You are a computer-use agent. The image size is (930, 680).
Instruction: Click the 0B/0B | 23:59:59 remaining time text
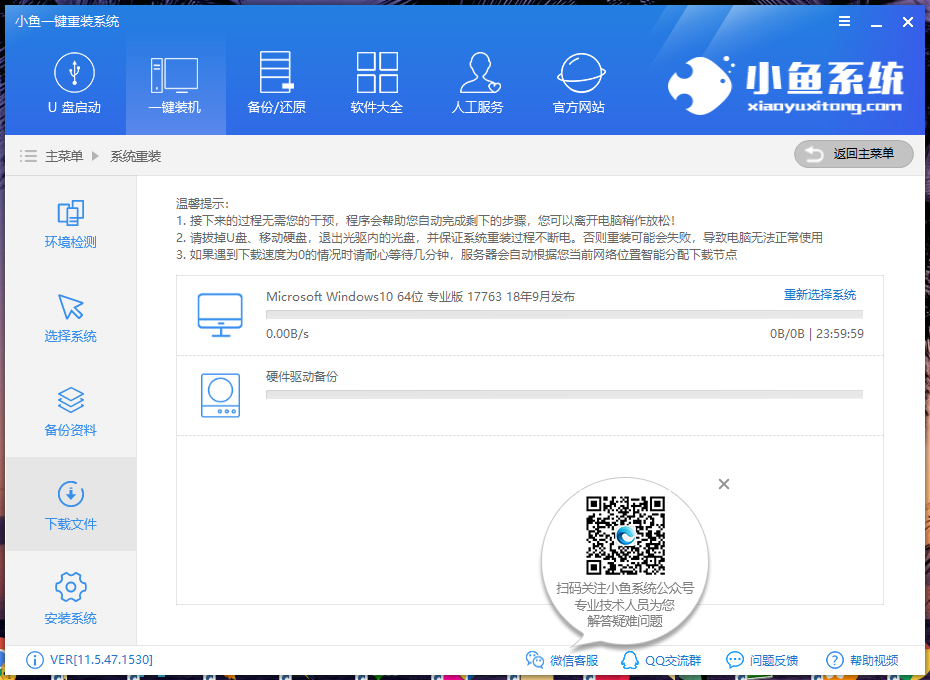(817, 334)
